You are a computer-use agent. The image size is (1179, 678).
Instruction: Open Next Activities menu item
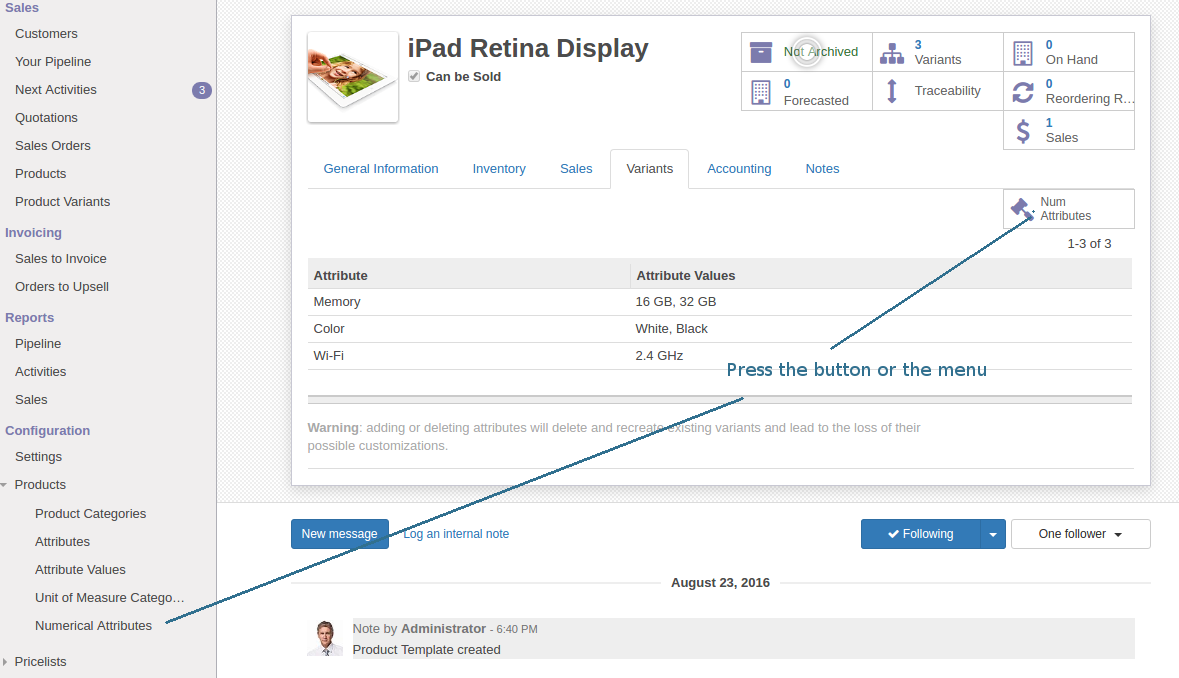56,89
